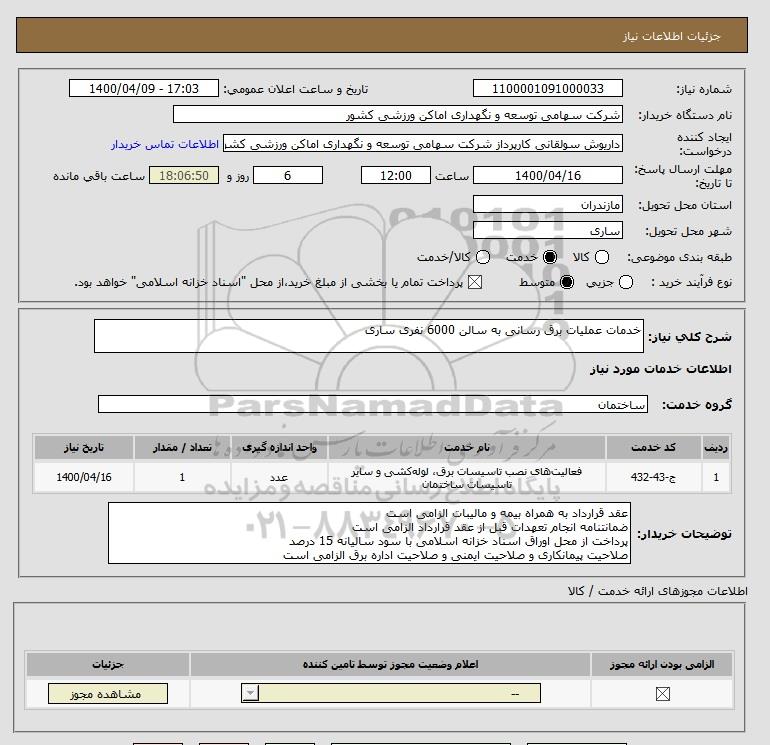Click the تعداد / مقدار column header
Screen dimensions: 770x745
click(182, 447)
